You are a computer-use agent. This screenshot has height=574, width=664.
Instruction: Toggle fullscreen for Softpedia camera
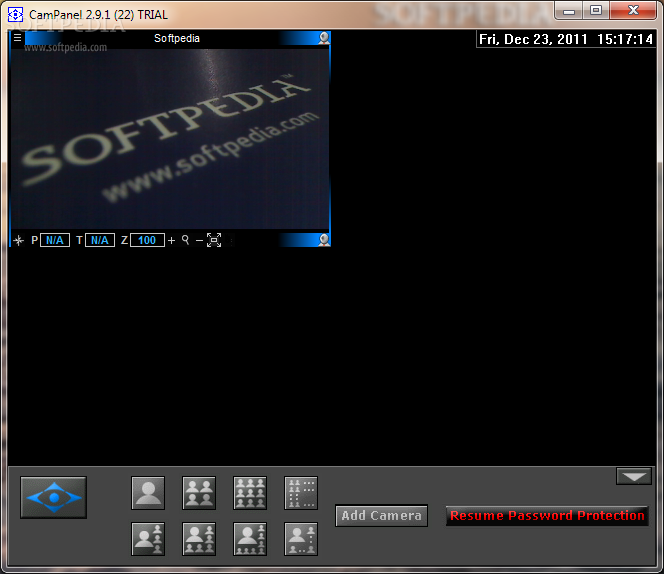pyautogui.click(x=214, y=240)
